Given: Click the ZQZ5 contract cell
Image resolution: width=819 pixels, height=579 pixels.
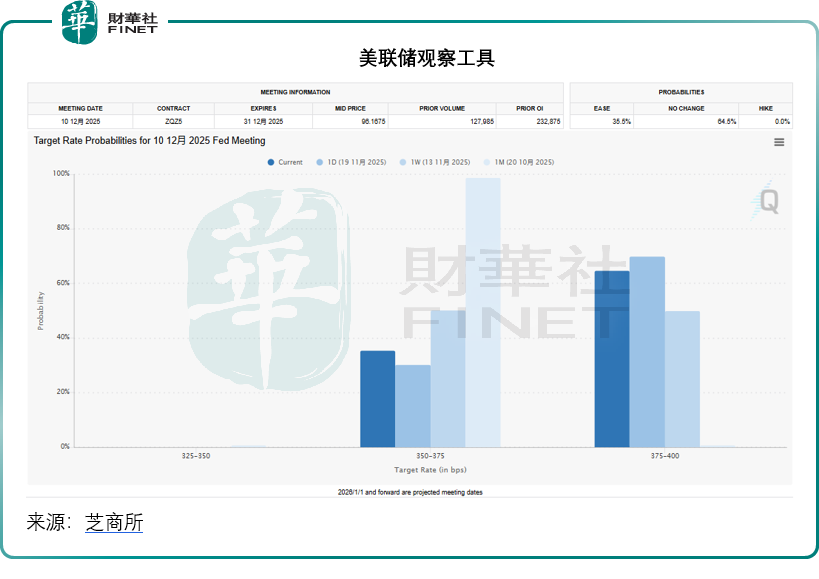Looking at the screenshot, I should coord(173,121).
